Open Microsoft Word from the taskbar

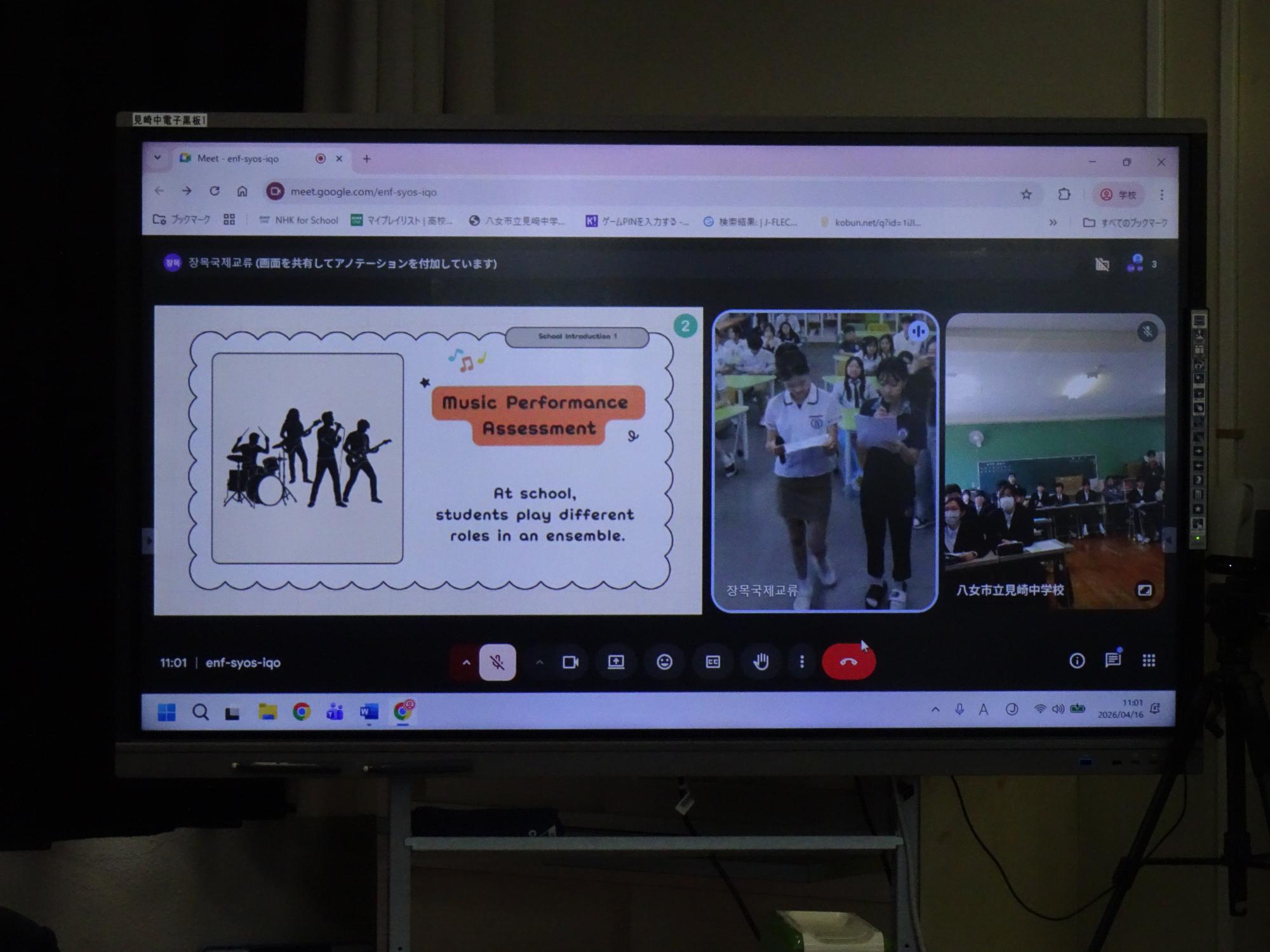click(x=369, y=711)
